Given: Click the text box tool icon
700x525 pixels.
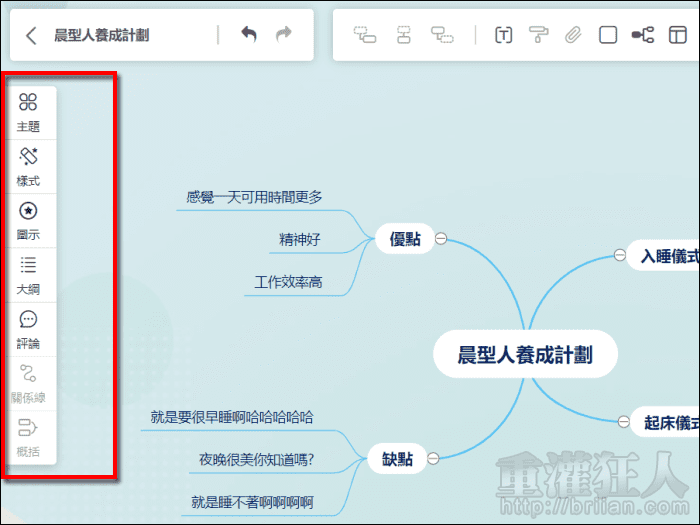Looking at the screenshot, I should click(504, 36).
